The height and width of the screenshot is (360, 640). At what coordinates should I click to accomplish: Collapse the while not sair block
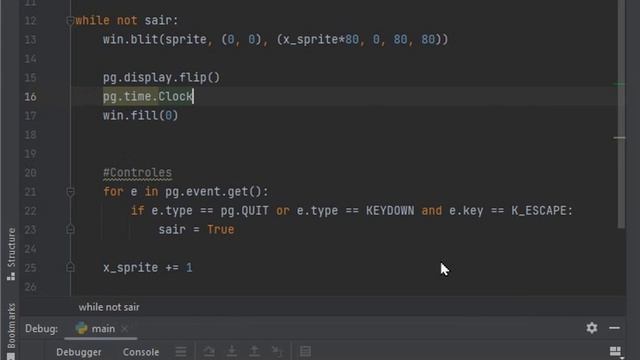pyautogui.click(x=70, y=20)
